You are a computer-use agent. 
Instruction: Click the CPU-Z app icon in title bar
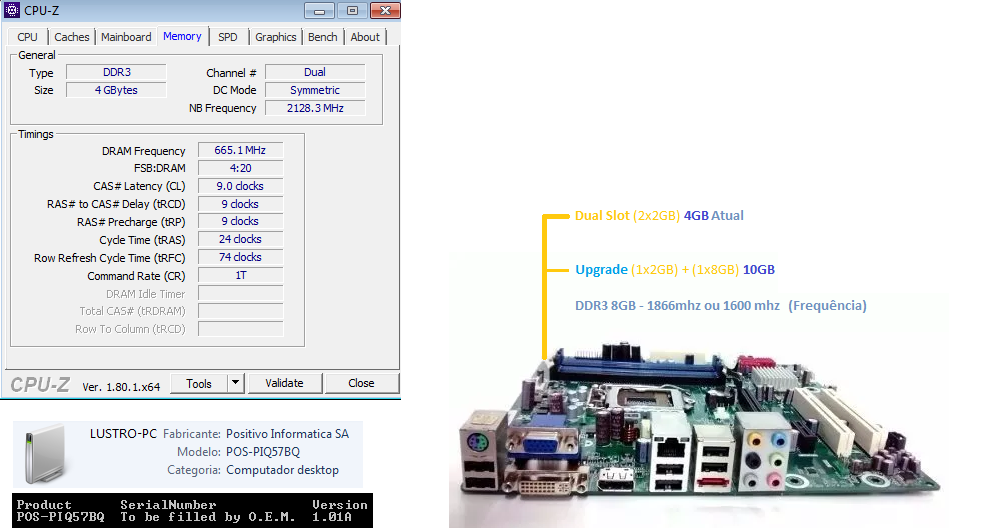tap(12, 10)
